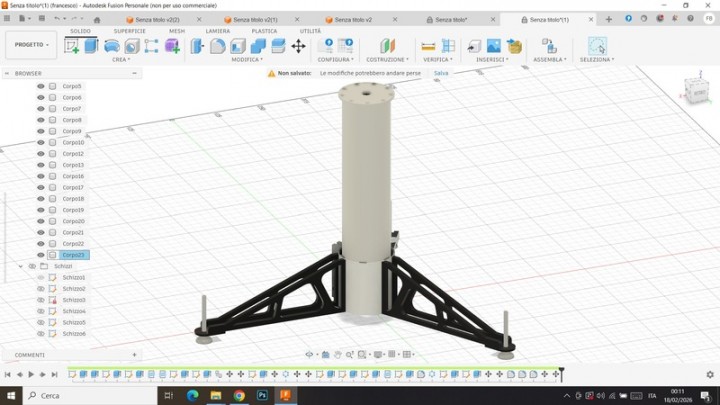Viewport: 720px width, 405px height.
Task: Toggle visibility of Schizzo1 sketch
Action: tap(41, 277)
